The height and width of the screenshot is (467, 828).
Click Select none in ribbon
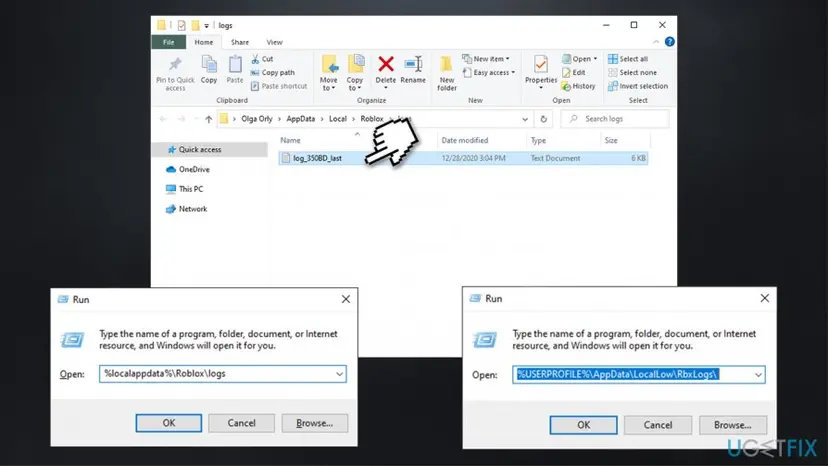[x=633, y=72]
